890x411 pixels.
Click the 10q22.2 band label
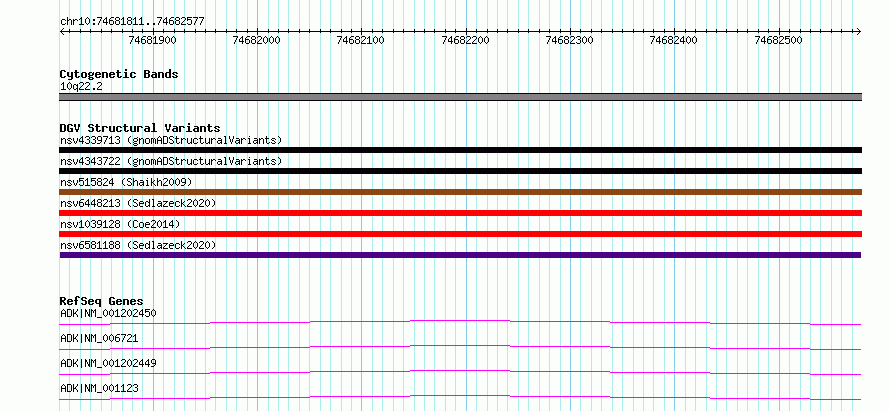(x=81, y=87)
